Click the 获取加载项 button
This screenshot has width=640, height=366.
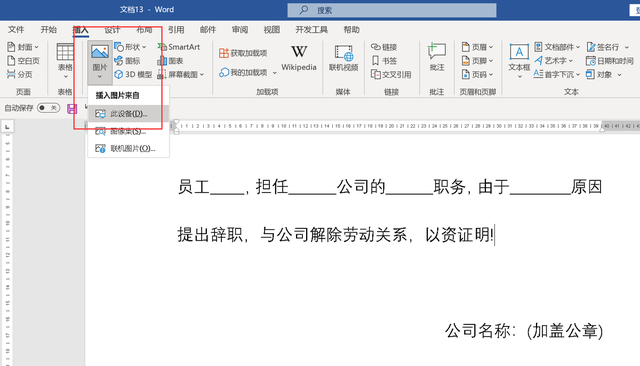[x=243, y=53]
